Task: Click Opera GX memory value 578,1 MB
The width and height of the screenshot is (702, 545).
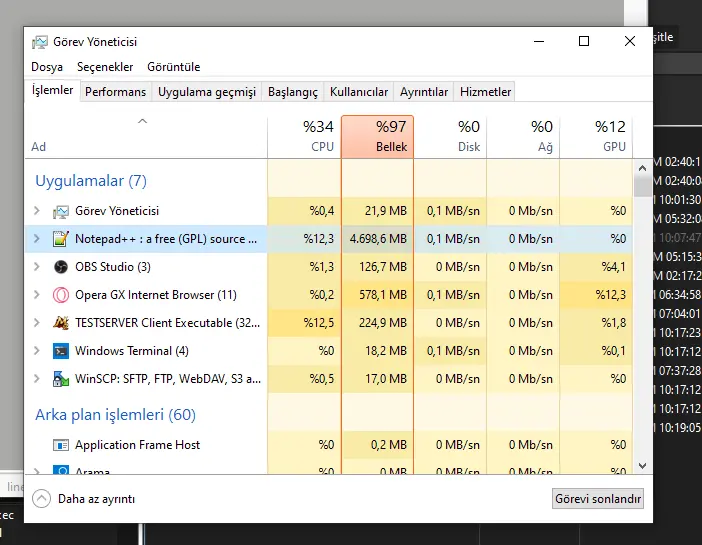Action: (383, 295)
